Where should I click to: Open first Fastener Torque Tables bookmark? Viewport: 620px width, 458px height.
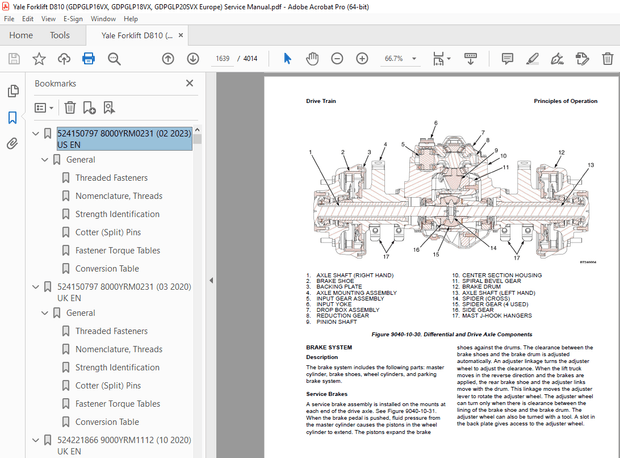tap(118, 250)
